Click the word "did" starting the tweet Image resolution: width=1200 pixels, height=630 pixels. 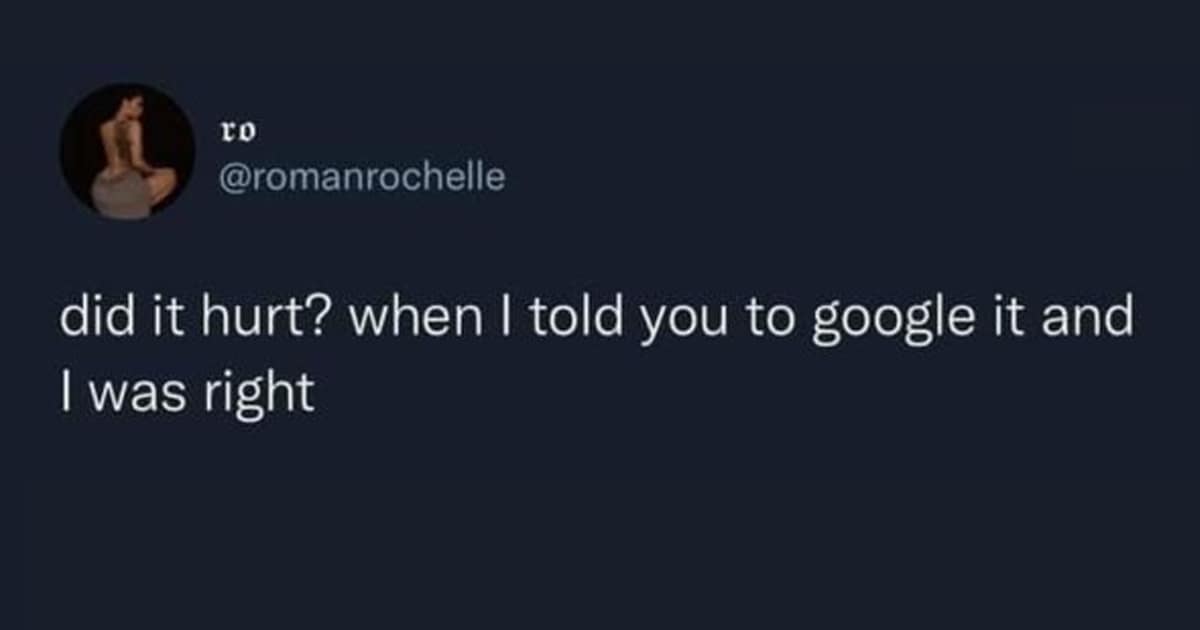tap(96, 320)
